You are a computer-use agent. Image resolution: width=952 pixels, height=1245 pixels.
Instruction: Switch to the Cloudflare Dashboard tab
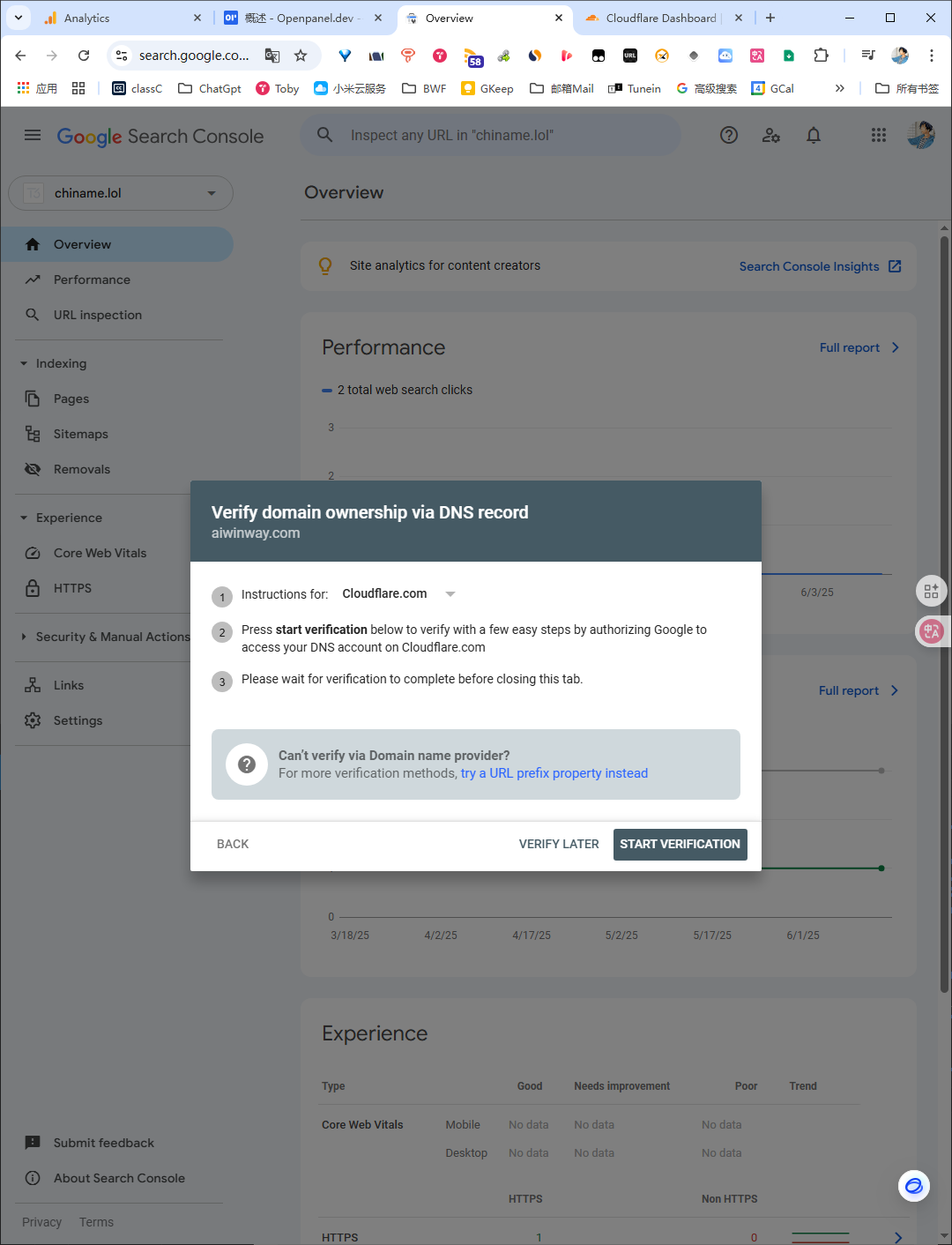[661, 18]
